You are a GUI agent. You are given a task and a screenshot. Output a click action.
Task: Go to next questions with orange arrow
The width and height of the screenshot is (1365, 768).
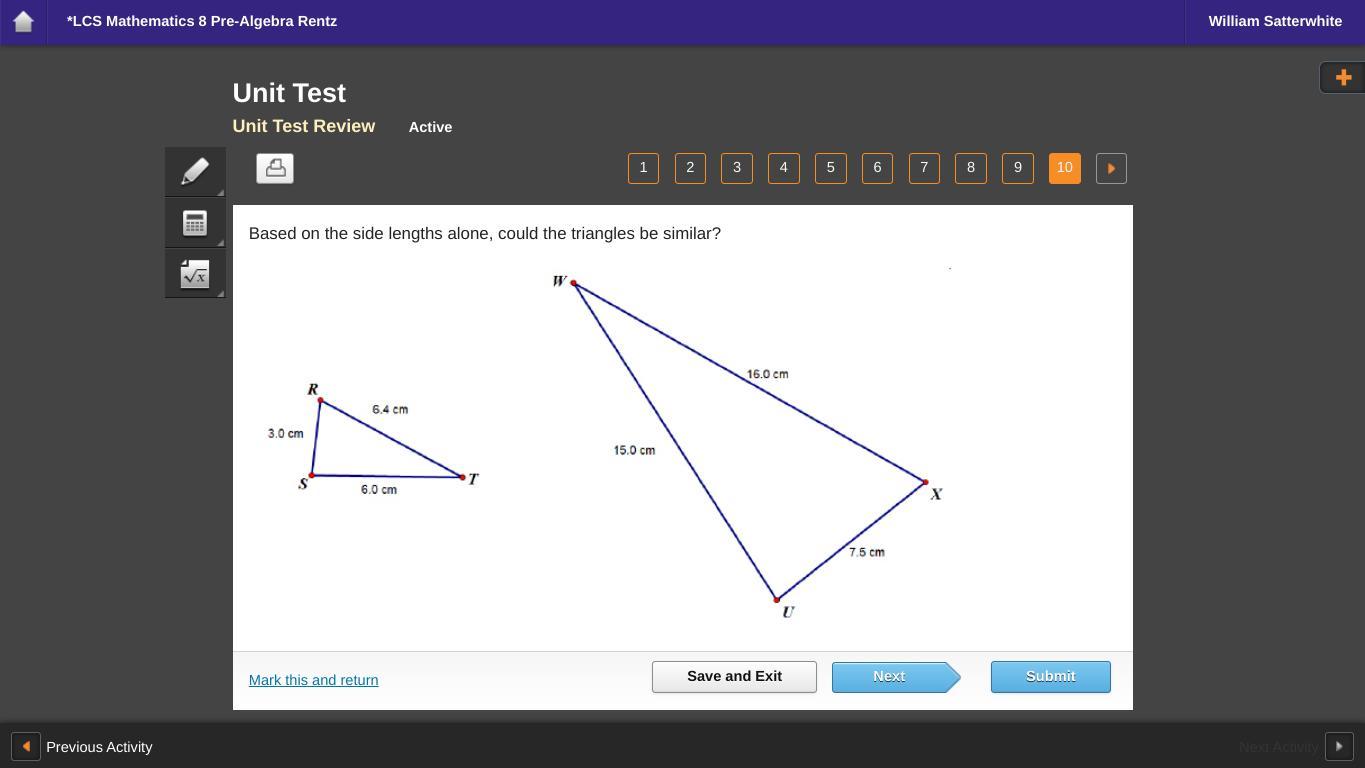(1111, 168)
